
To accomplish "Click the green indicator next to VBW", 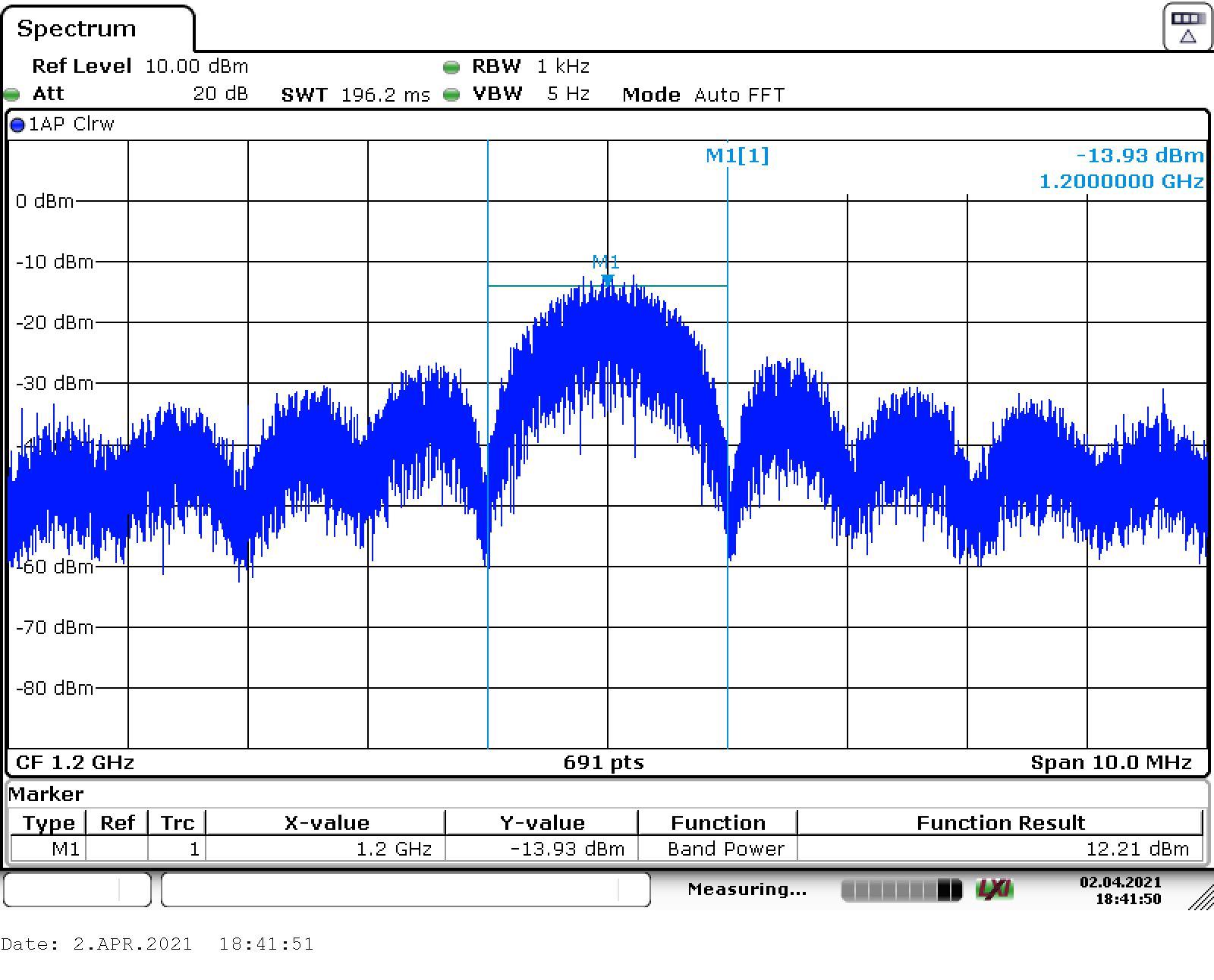I will pyautogui.click(x=451, y=95).
